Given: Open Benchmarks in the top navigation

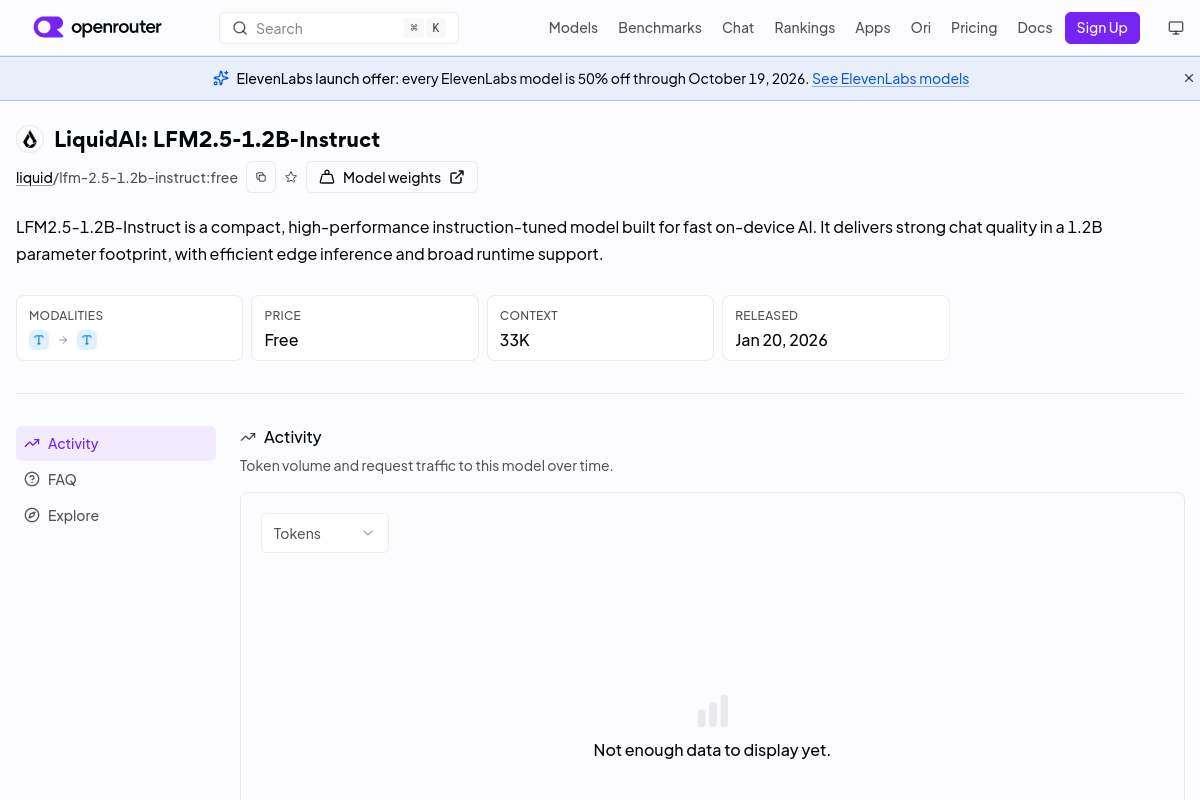Looking at the screenshot, I should [x=660, y=28].
